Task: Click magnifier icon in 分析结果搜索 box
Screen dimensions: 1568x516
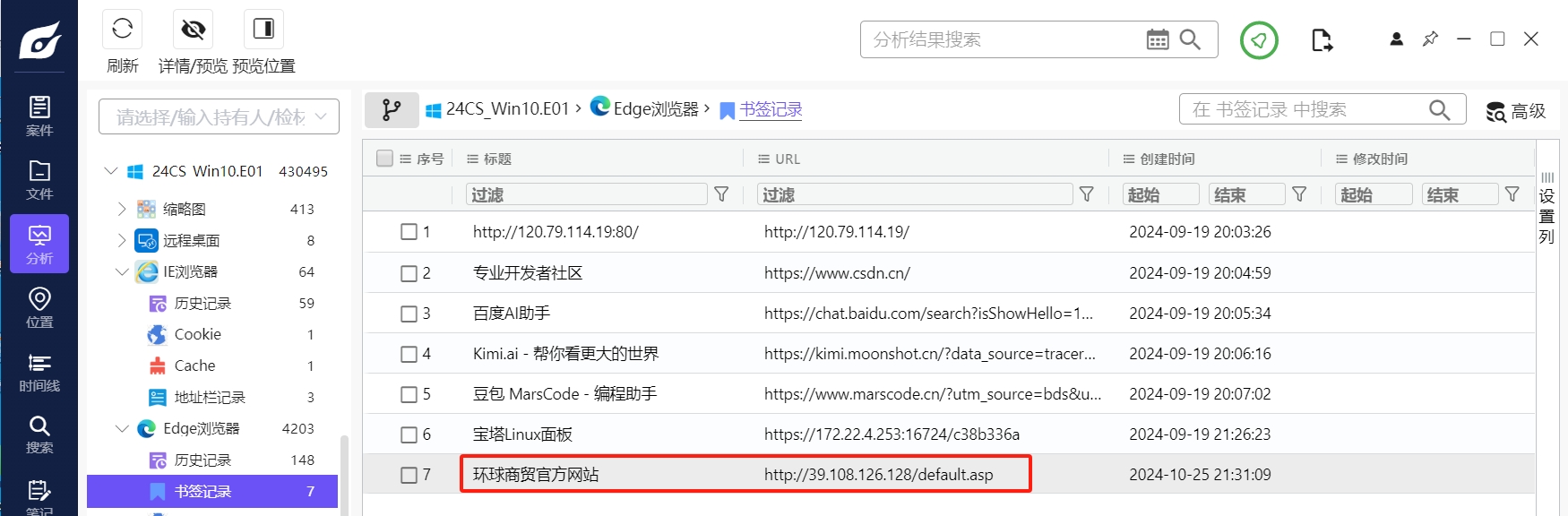Action: (x=1190, y=39)
